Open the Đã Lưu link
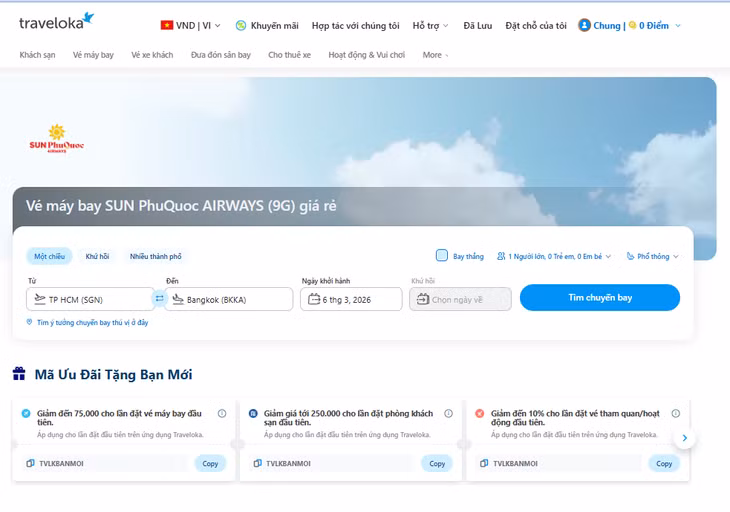Screen dimensions: 730x512 tap(478, 26)
